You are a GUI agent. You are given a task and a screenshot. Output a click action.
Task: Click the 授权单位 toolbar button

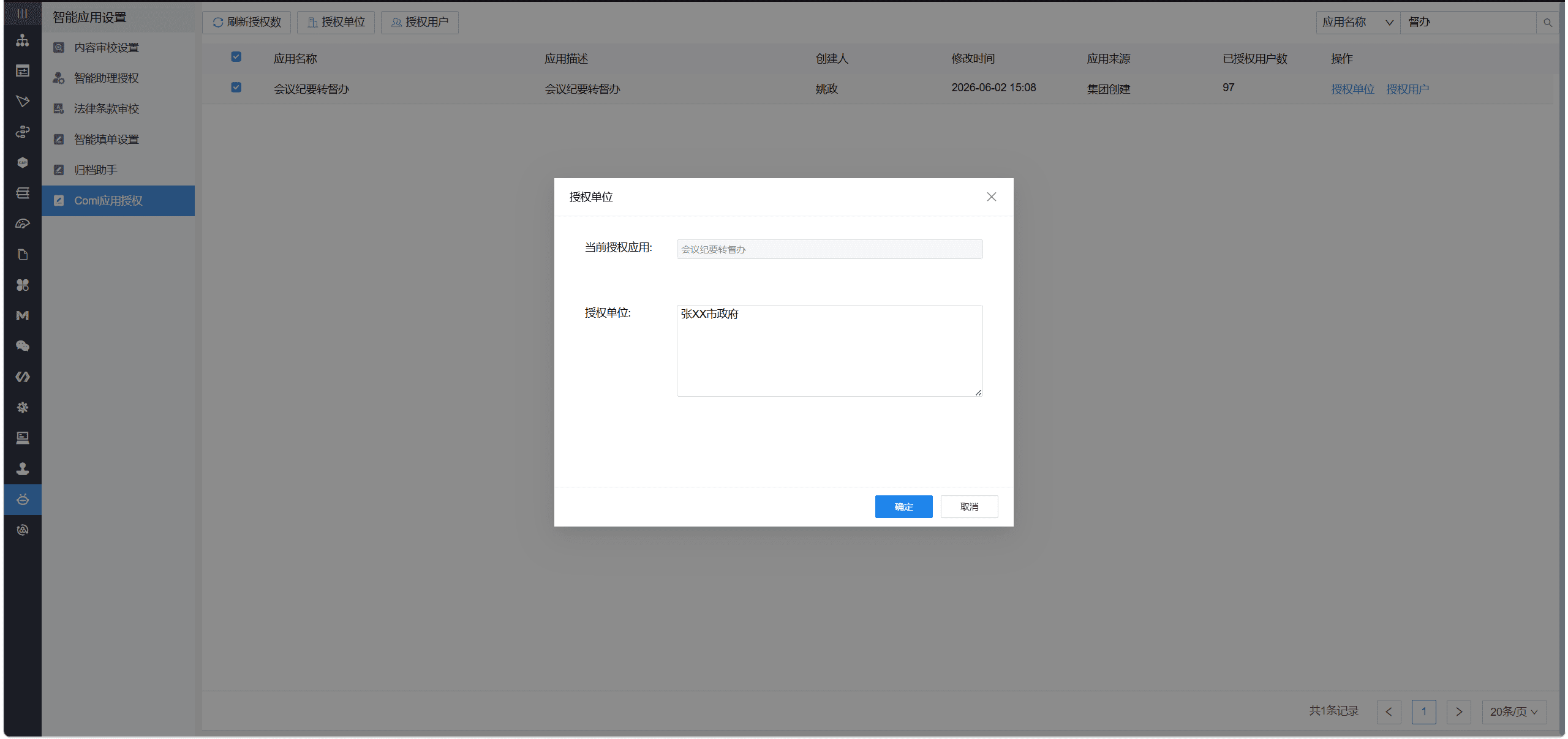point(336,23)
